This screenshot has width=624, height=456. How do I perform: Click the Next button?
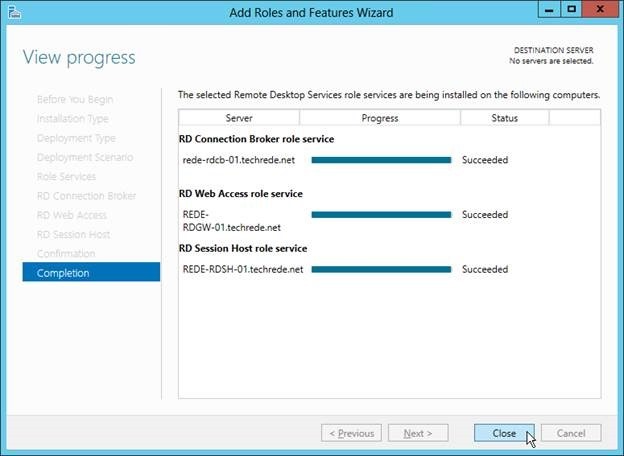click(418, 433)
